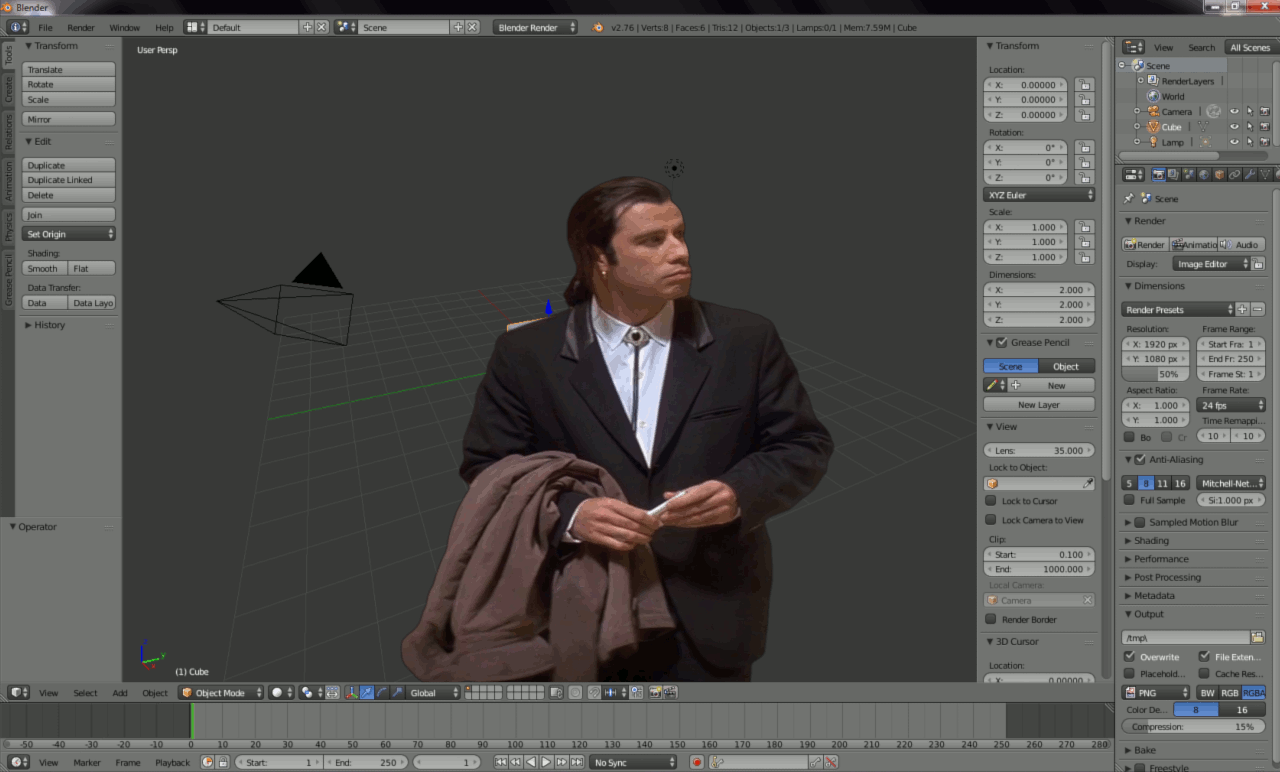Click the OpenGL render camera icon
Viewport: 1280px width, 772px height.
[x=655, y=692]
